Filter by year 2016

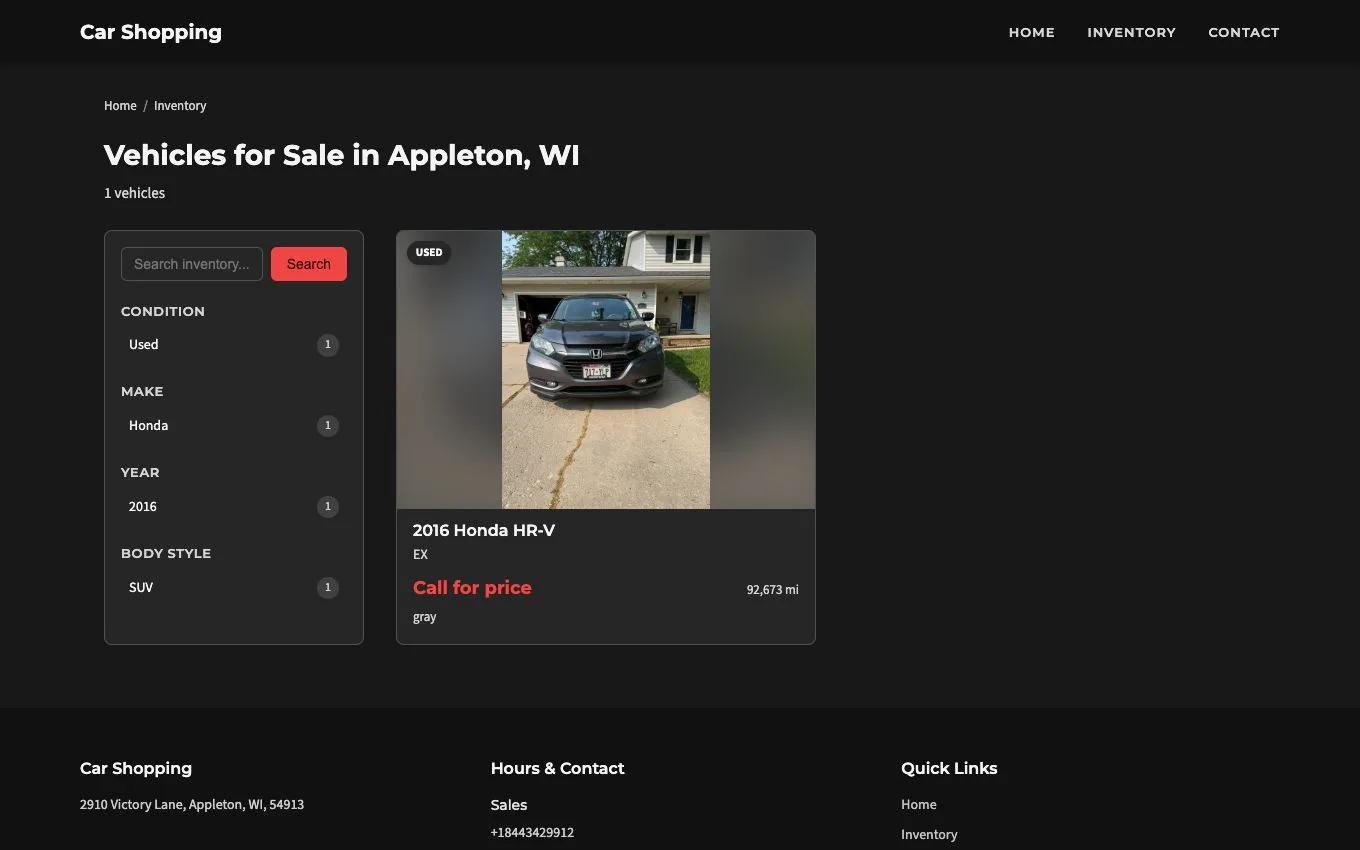click(x=234, y=507)
